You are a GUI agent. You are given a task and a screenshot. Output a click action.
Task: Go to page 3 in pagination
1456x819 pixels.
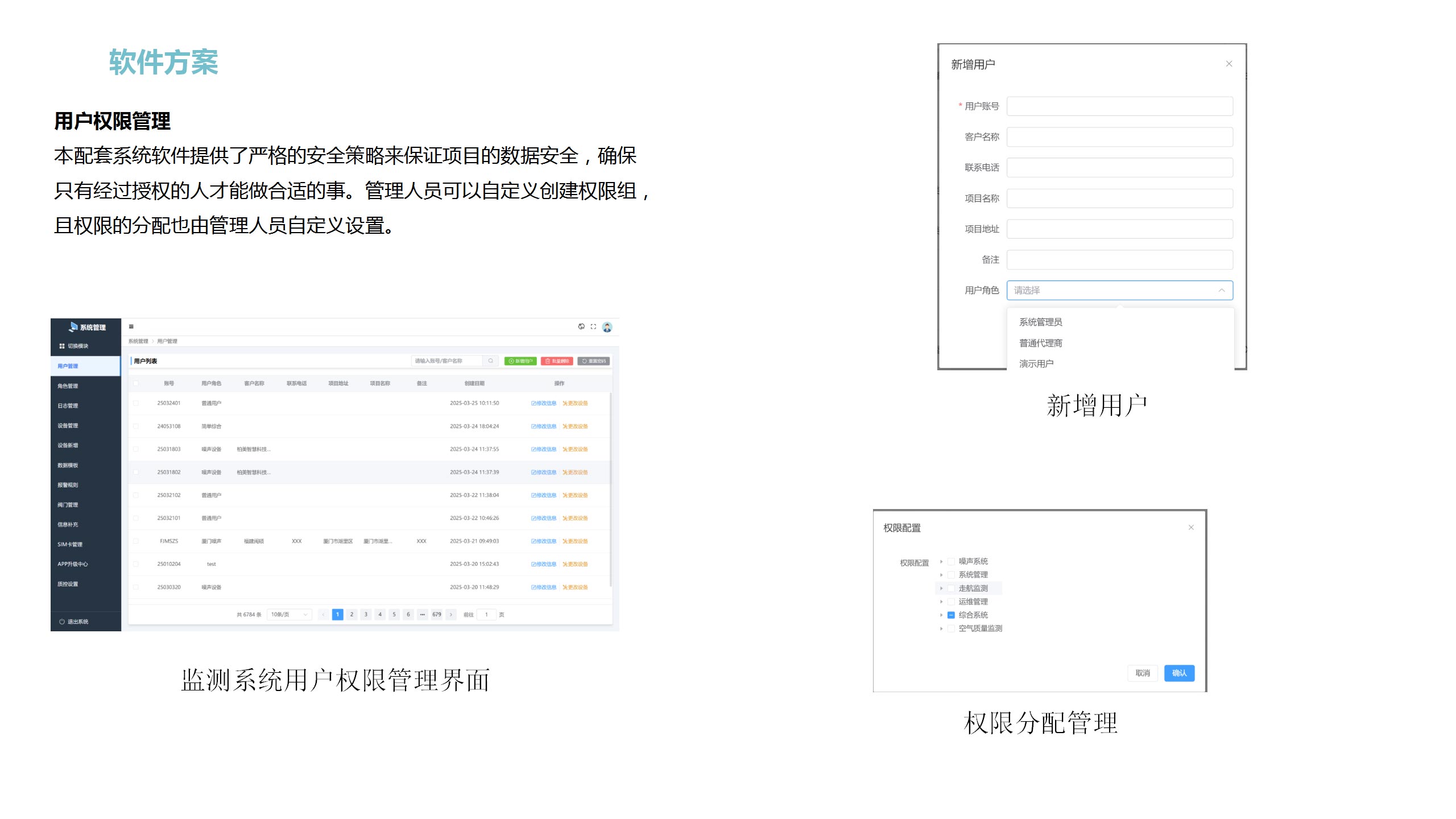click(366, 614)
